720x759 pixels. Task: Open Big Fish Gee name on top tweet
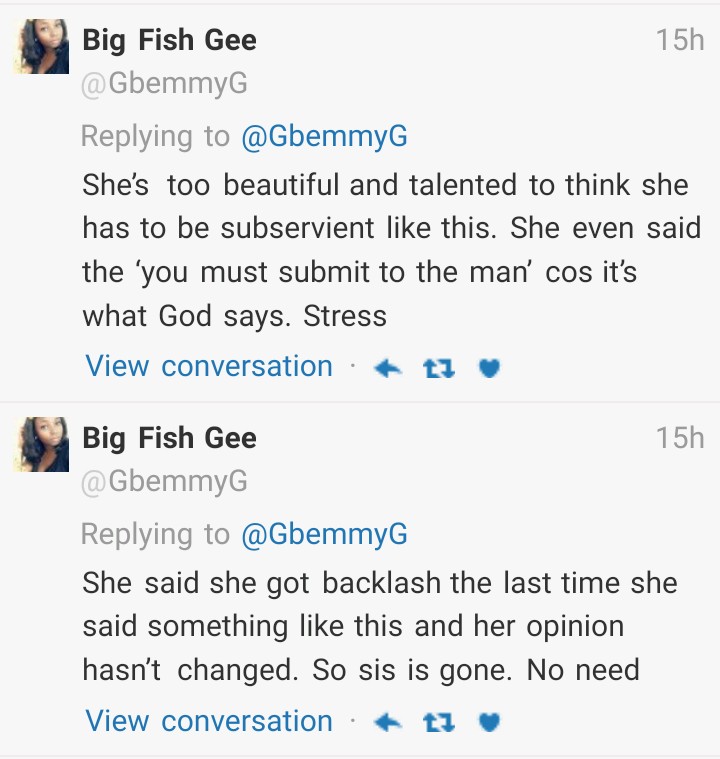coord(169,41)
